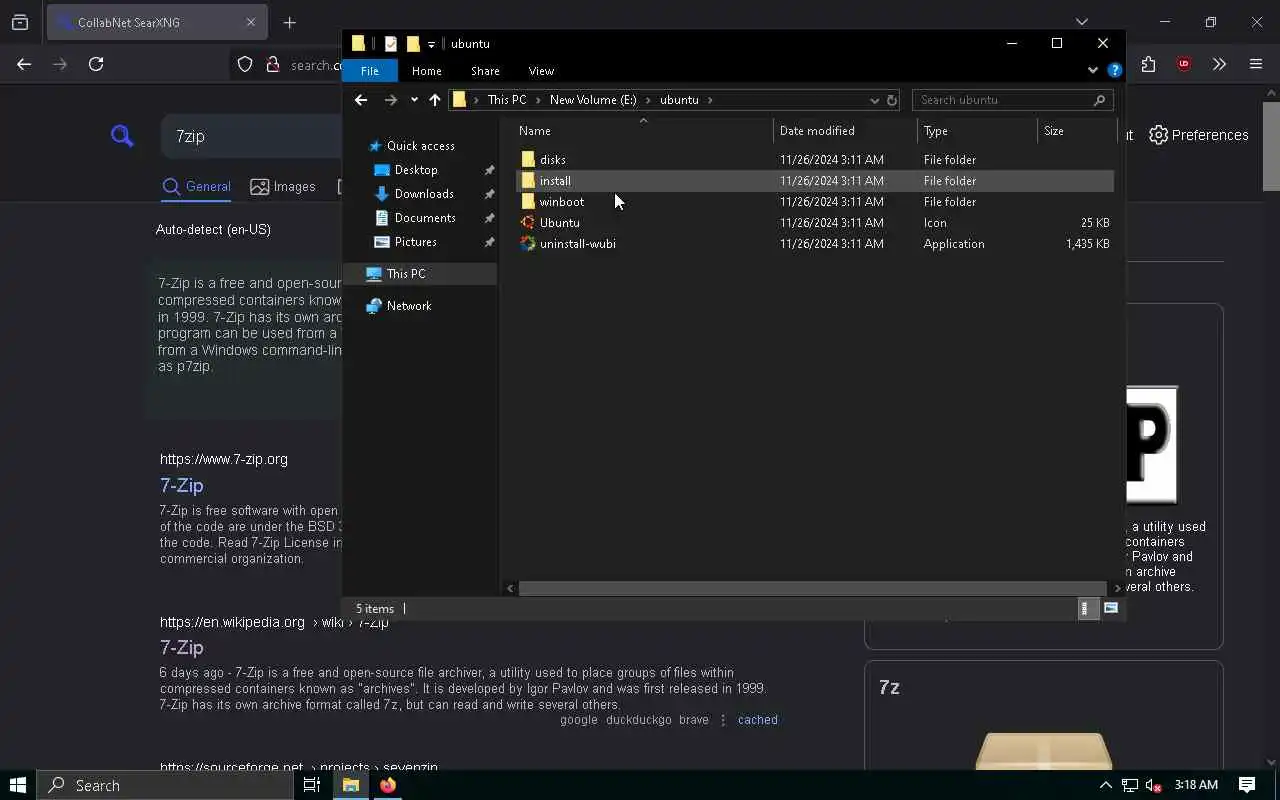Open the View ribbon tab
The height and width of the screenshot is (800, 1280).
541,71
